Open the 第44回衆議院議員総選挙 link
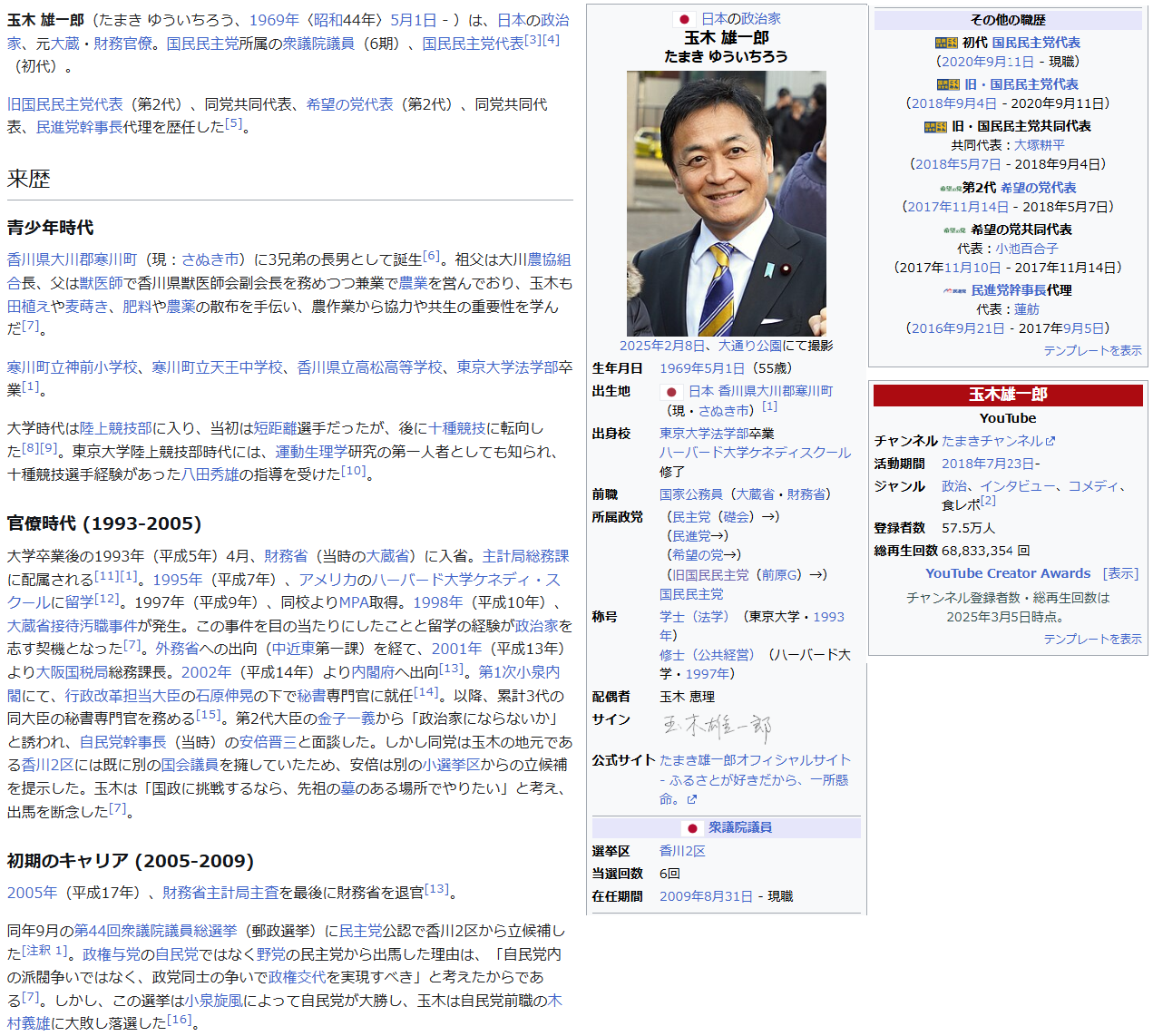The width and height of the screenshot is (1153, 1036). (x=155, y=931)
